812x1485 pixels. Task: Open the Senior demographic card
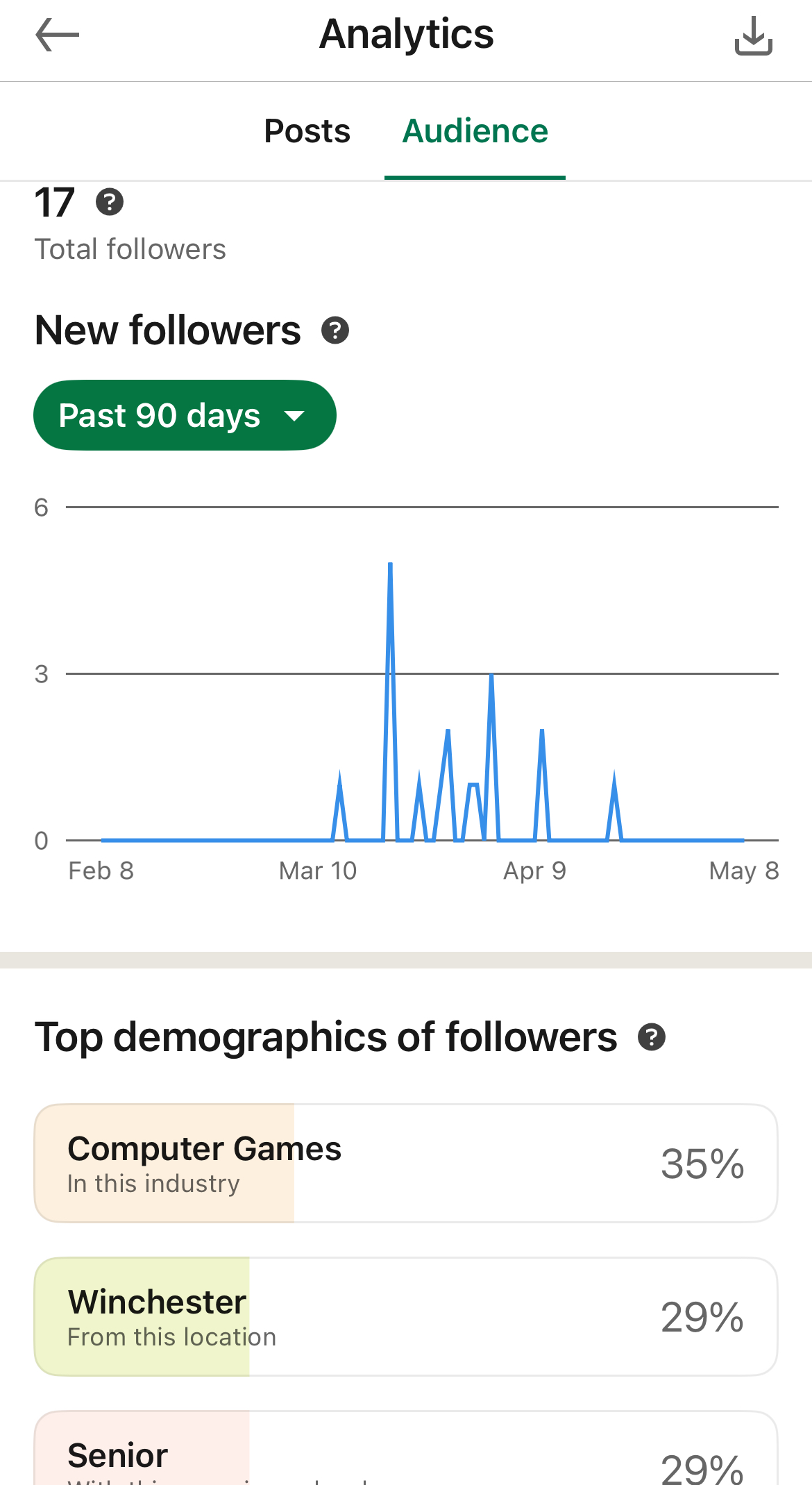pyautogui.click(x=405, y=1451)
